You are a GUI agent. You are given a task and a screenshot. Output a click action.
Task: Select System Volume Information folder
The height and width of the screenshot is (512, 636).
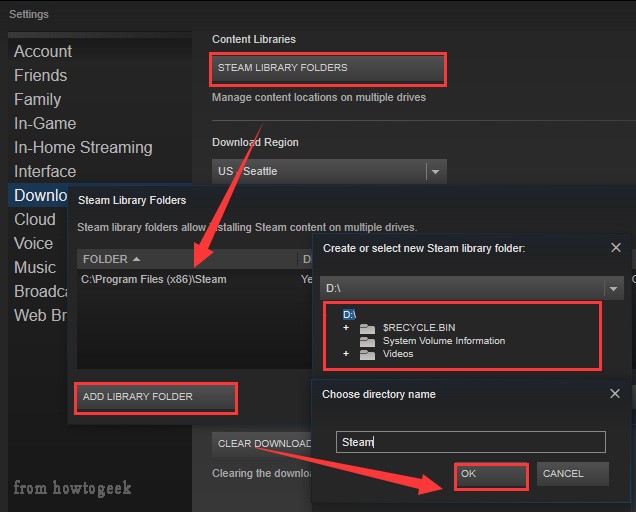coord(444,341)
